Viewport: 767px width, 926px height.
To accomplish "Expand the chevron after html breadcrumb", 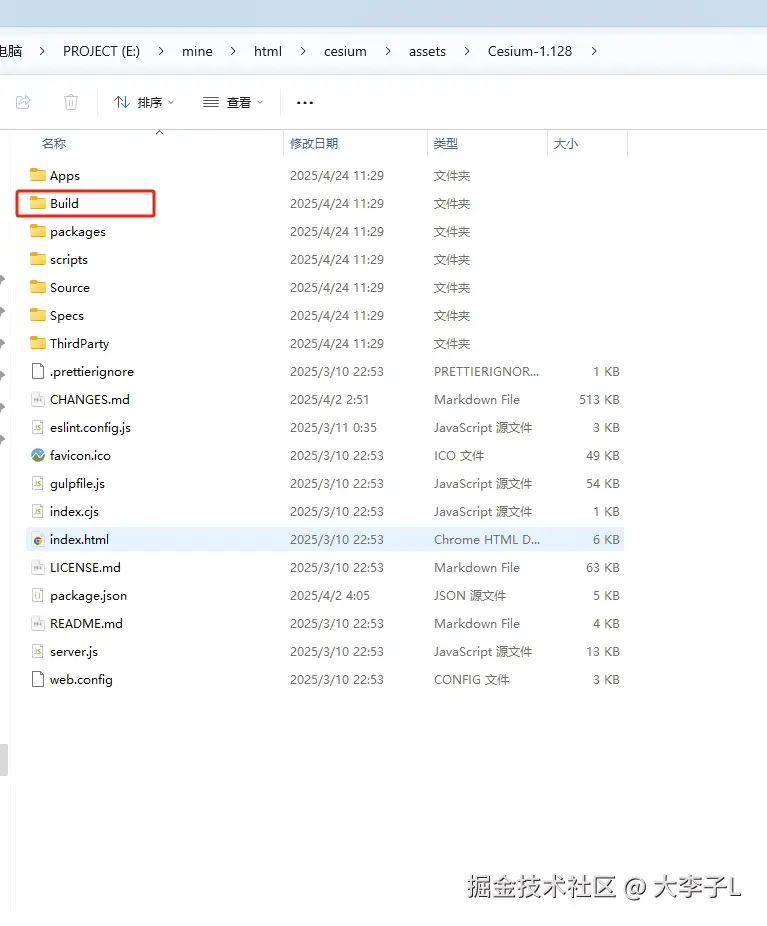I will 303,51.
